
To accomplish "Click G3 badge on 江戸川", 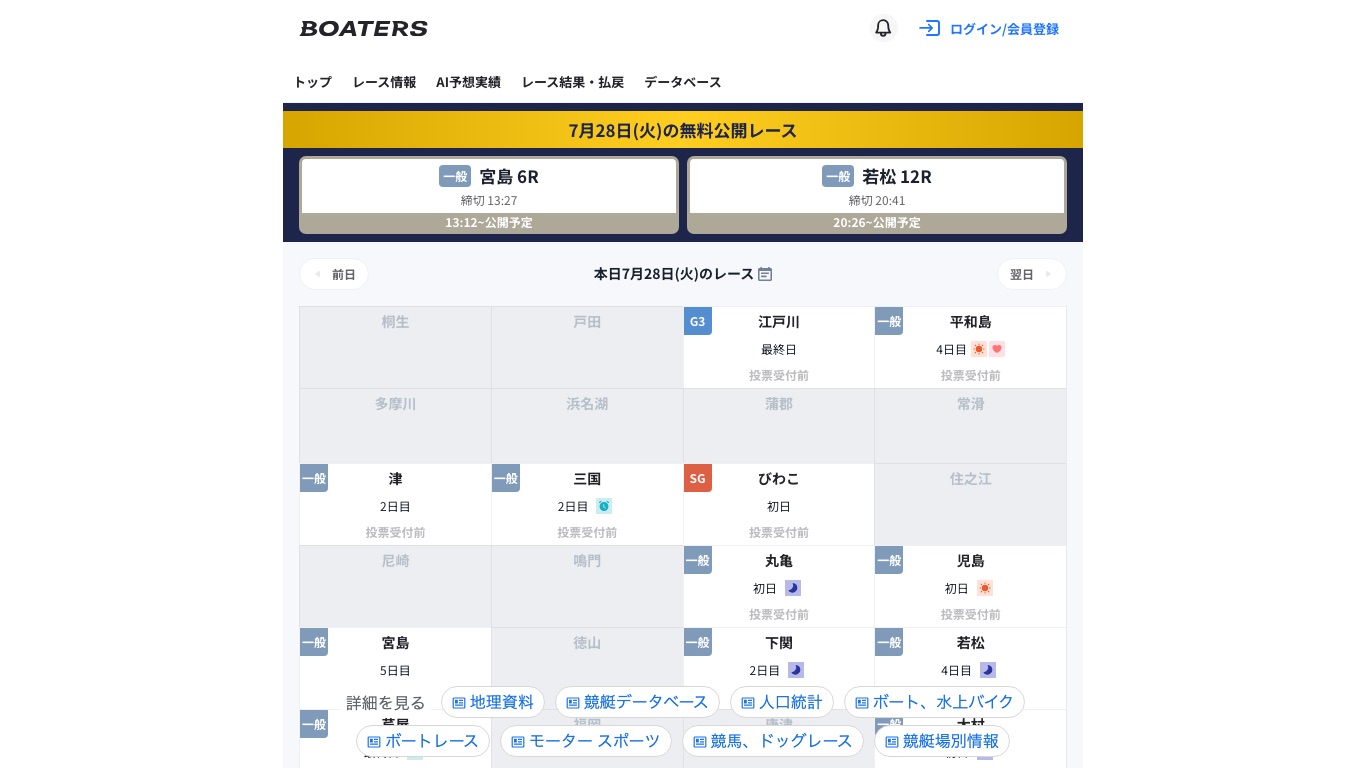I will pyautogui.click(x=698, y=321).
